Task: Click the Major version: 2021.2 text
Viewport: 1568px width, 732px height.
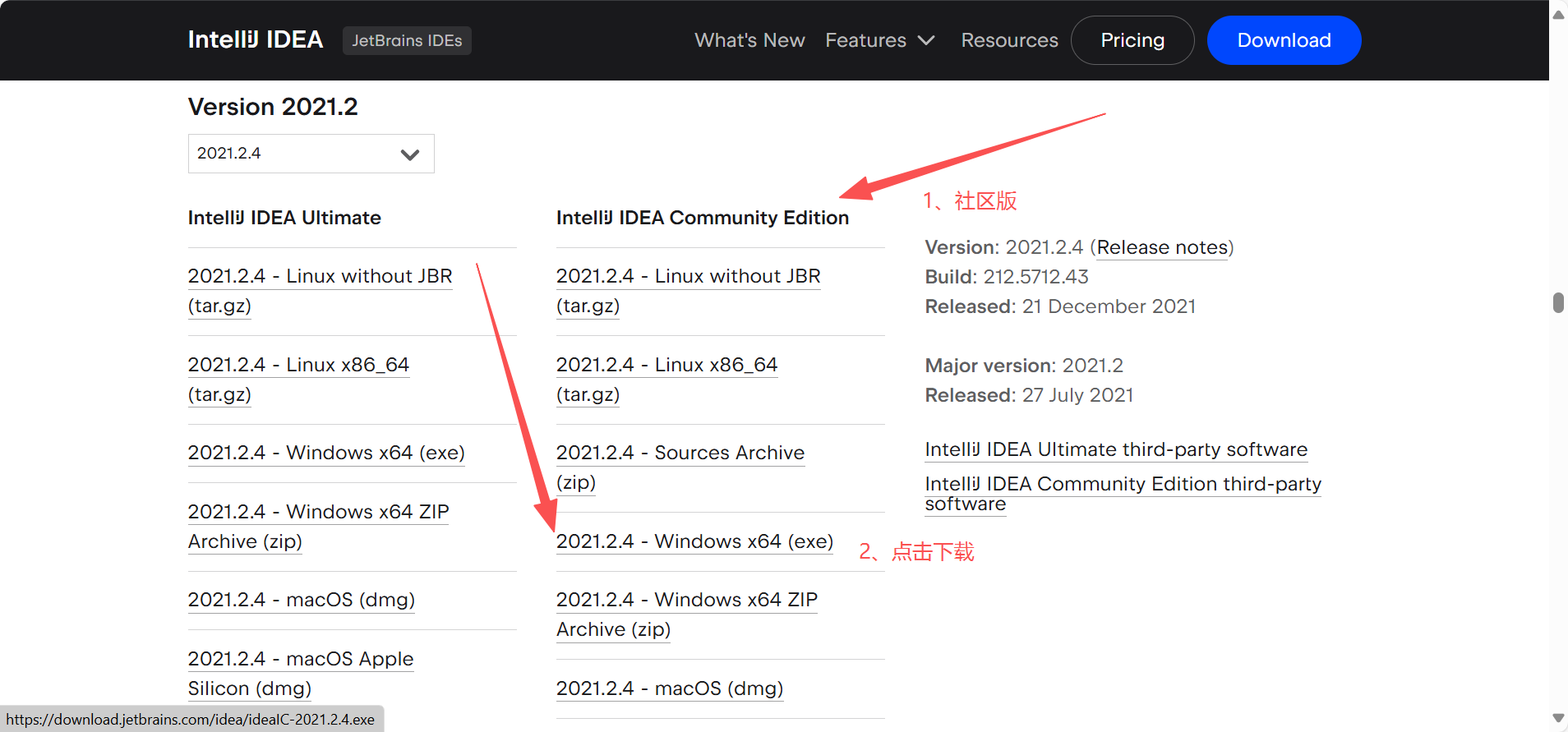Action: click(x=1024, y=366)
